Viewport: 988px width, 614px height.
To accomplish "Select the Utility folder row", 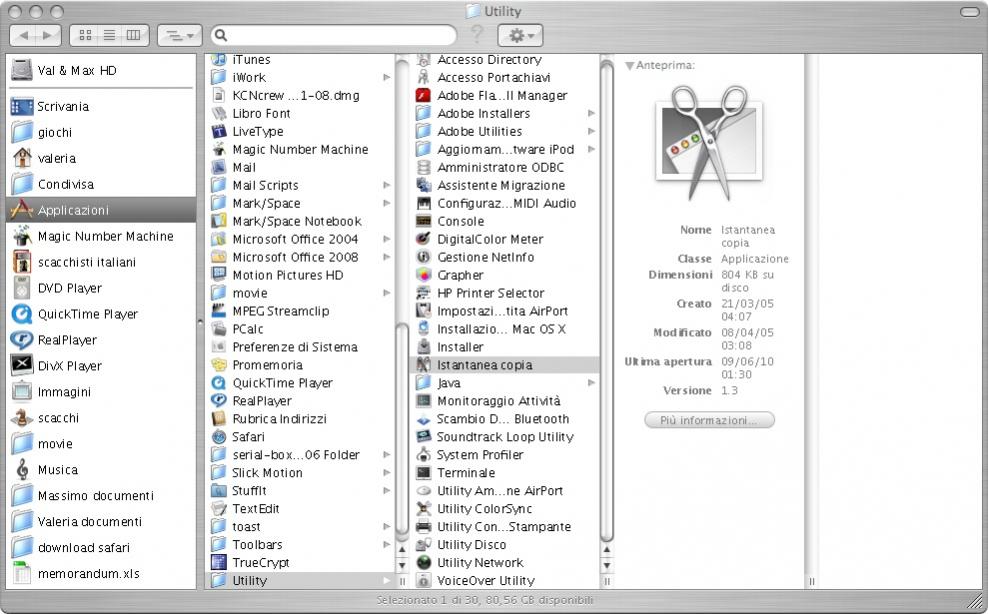I will [300, 581].
